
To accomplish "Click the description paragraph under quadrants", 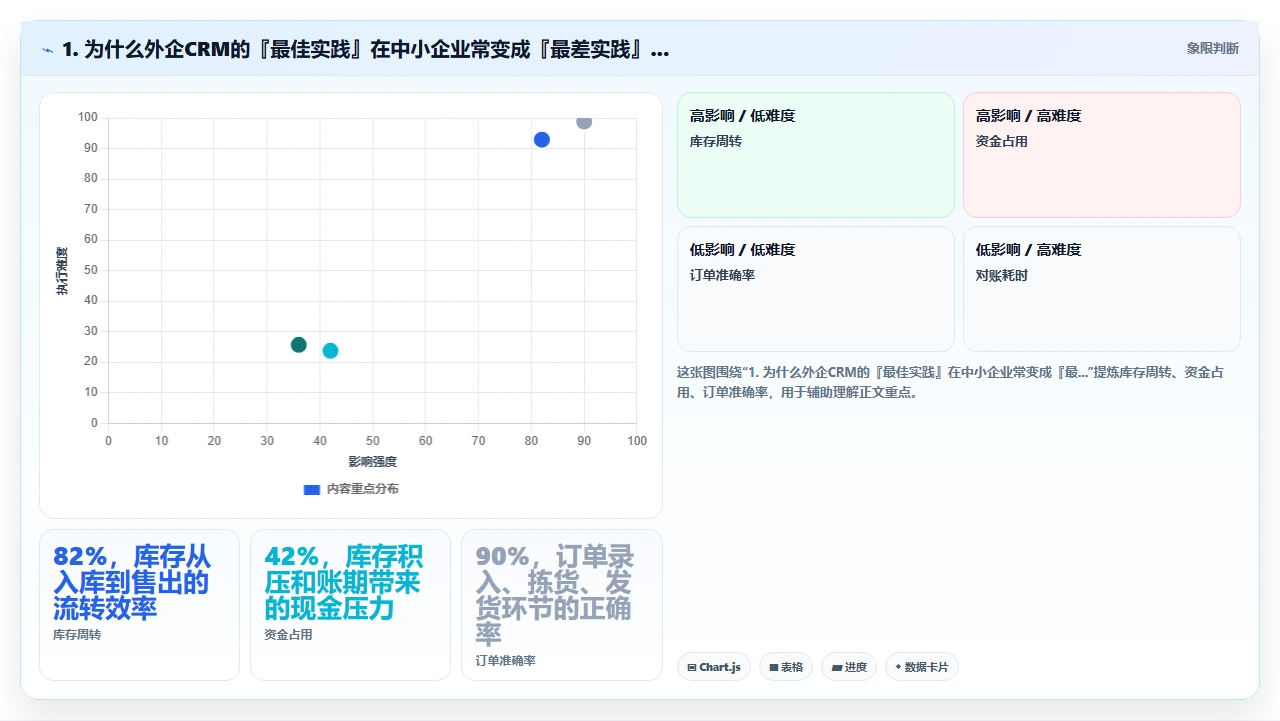I will (x=950, y=382).
